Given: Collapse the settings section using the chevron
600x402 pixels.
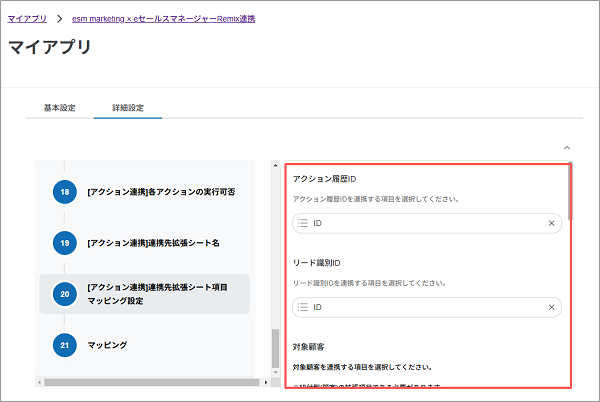Looking at the screenshot, I should point(567,147).
